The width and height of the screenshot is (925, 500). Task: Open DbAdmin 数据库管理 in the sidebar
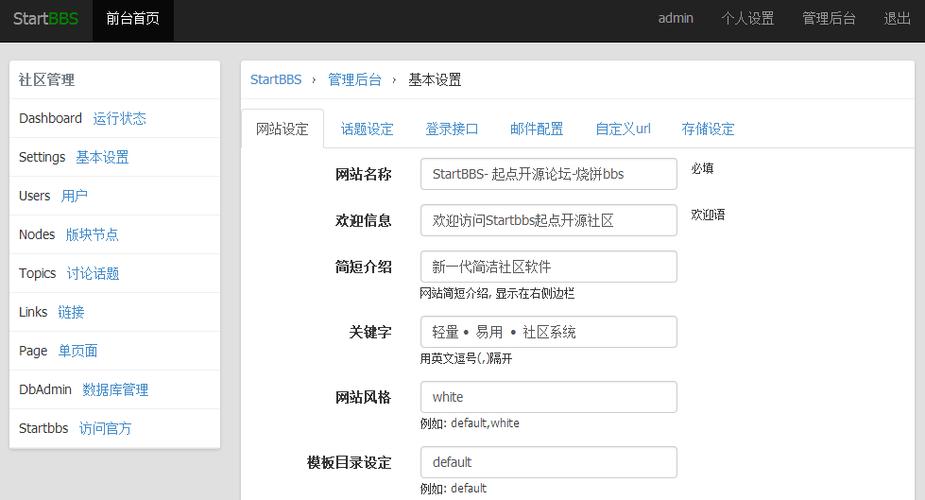(115, 390)
